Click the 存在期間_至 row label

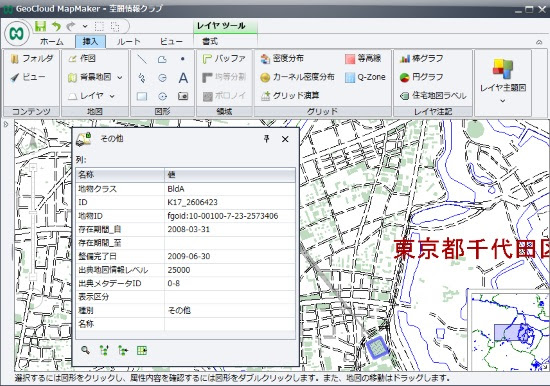pyautogui.click(x=100, y=243)
